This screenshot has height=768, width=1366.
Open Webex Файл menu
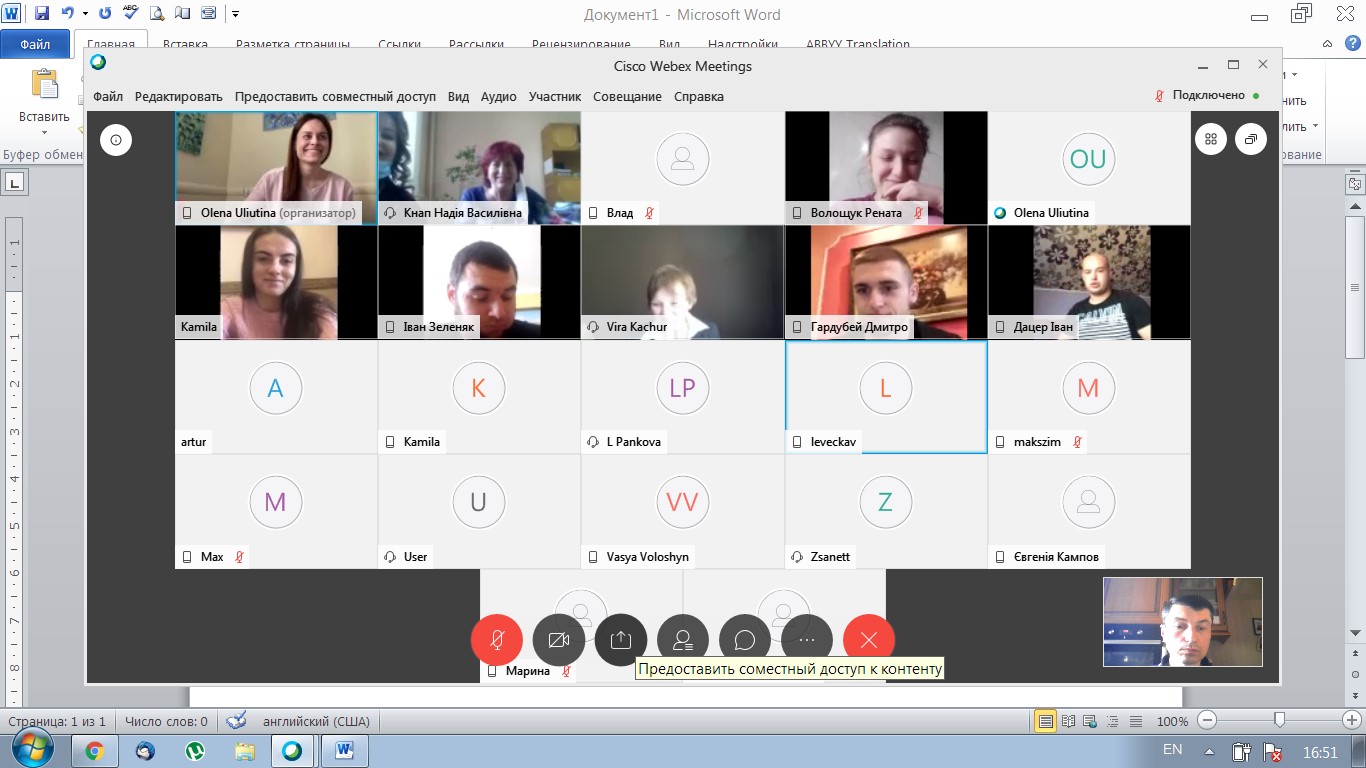point(108,96)
